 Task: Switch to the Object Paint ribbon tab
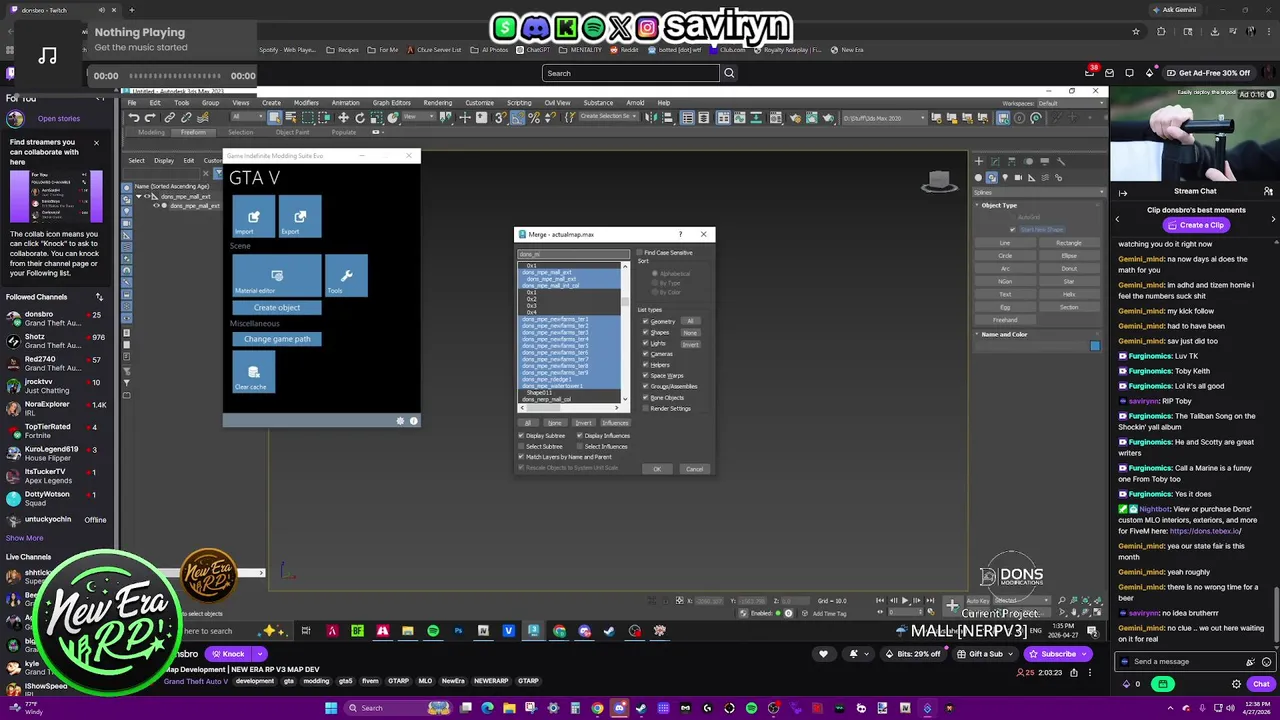292,132
